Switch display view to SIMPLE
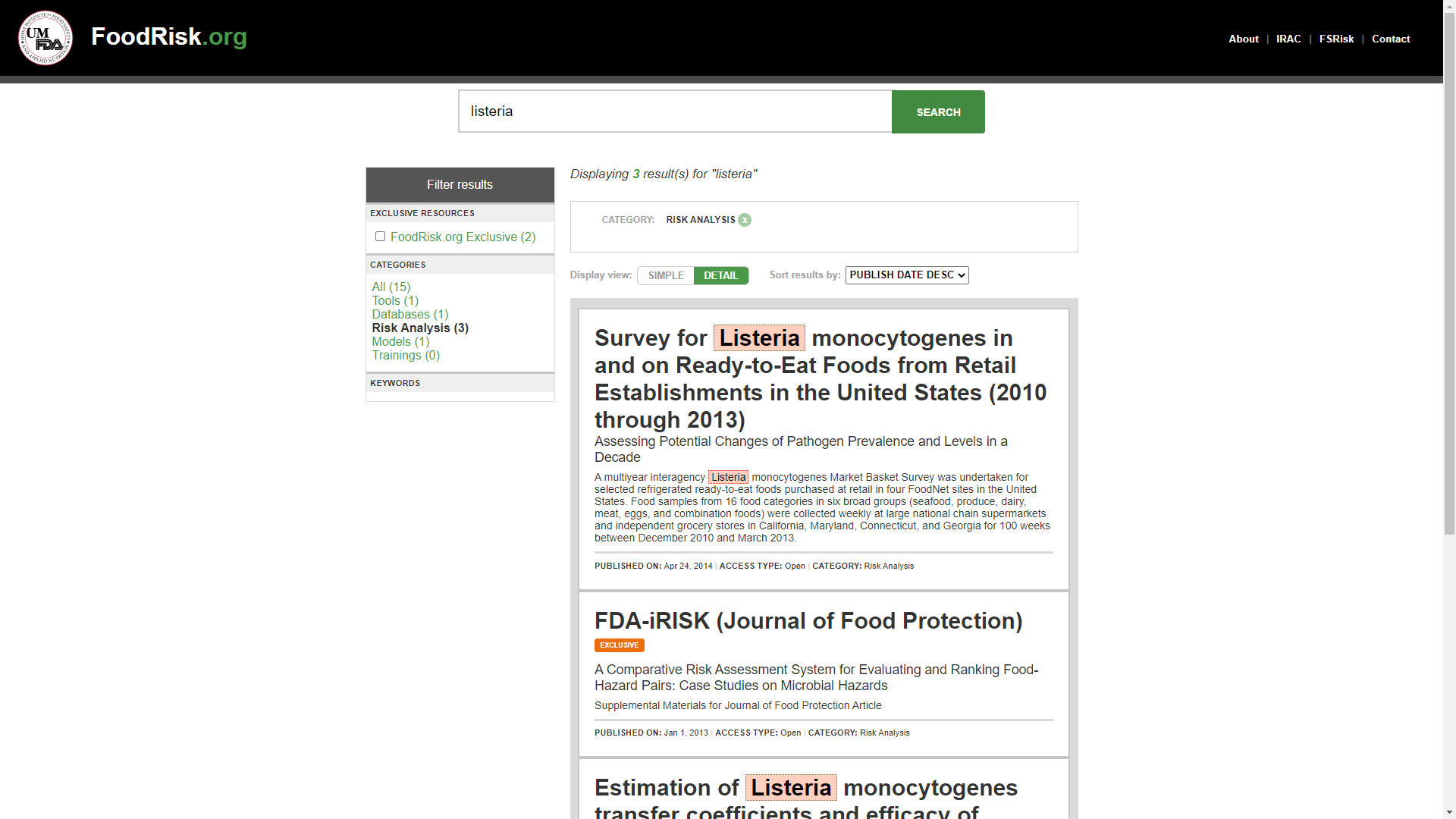Screen dimensions: 1456x819 pos(666,275)
